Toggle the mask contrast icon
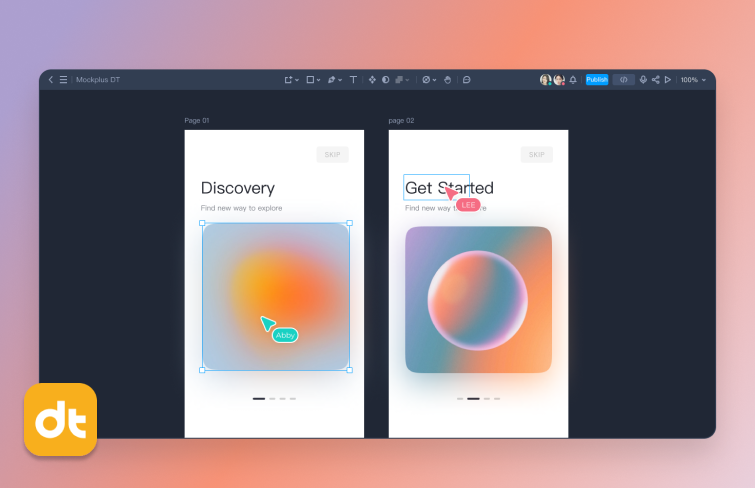This screenshot has height=488, width=755. click(x=385, y=80)
